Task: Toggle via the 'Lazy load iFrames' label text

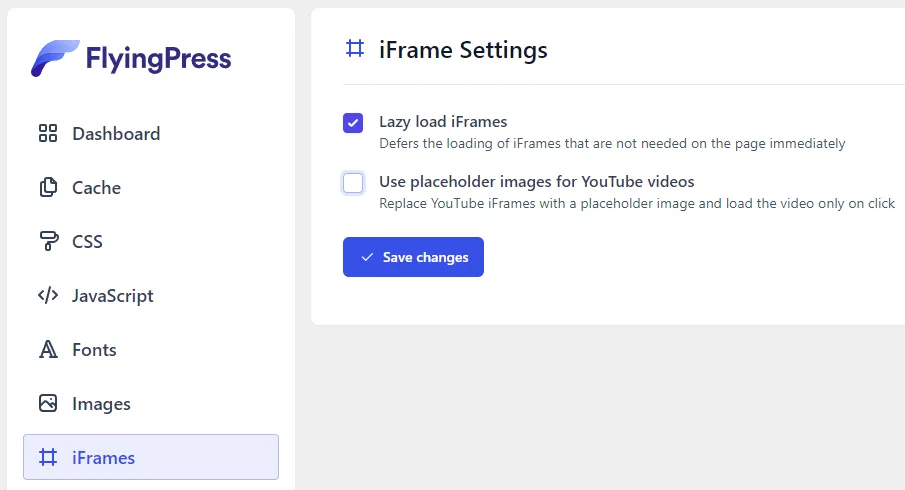Action: pos(442,122)
